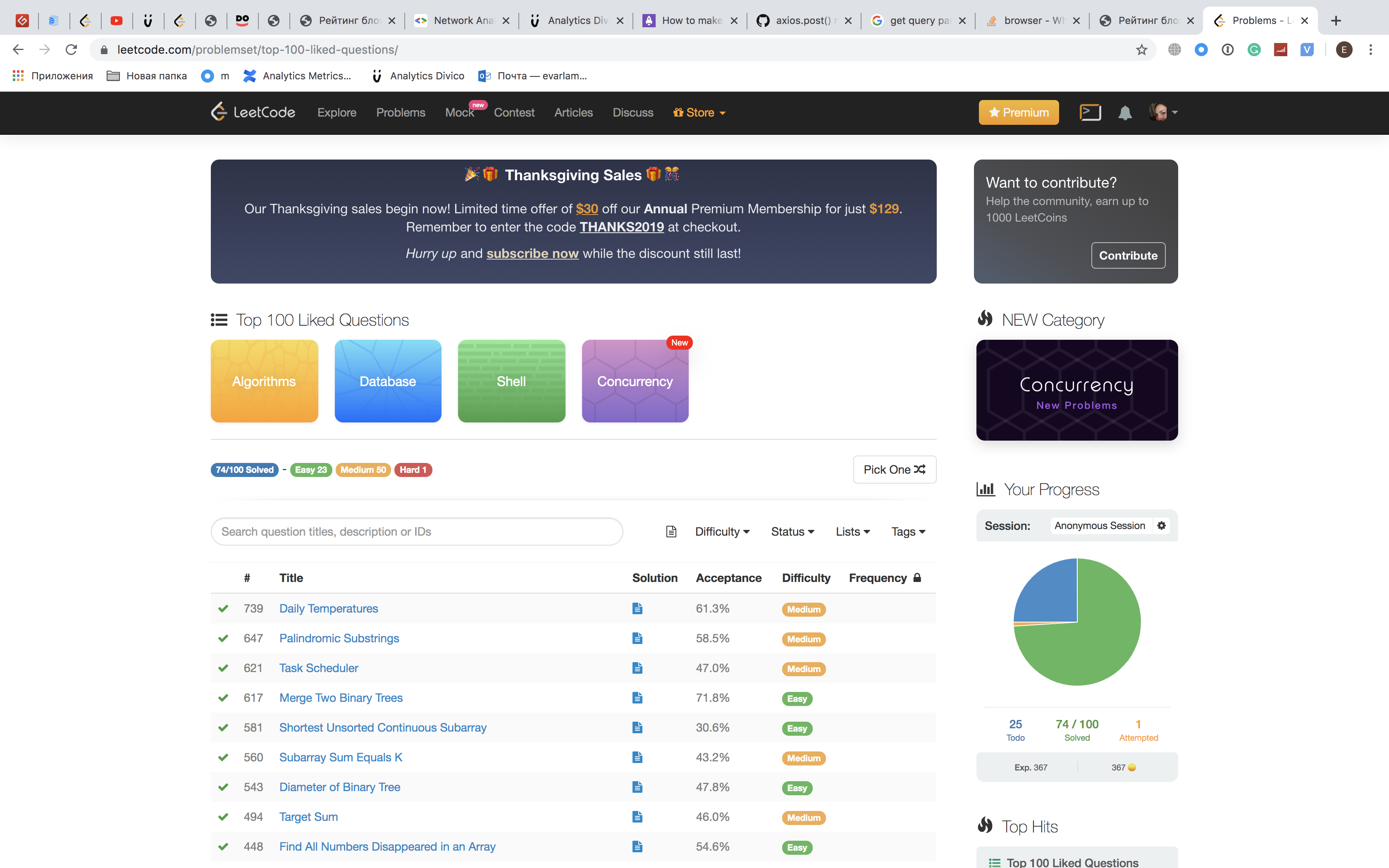Expand the Status filter dropdown
Screen dimensions: 1389x868
[792, 532]
